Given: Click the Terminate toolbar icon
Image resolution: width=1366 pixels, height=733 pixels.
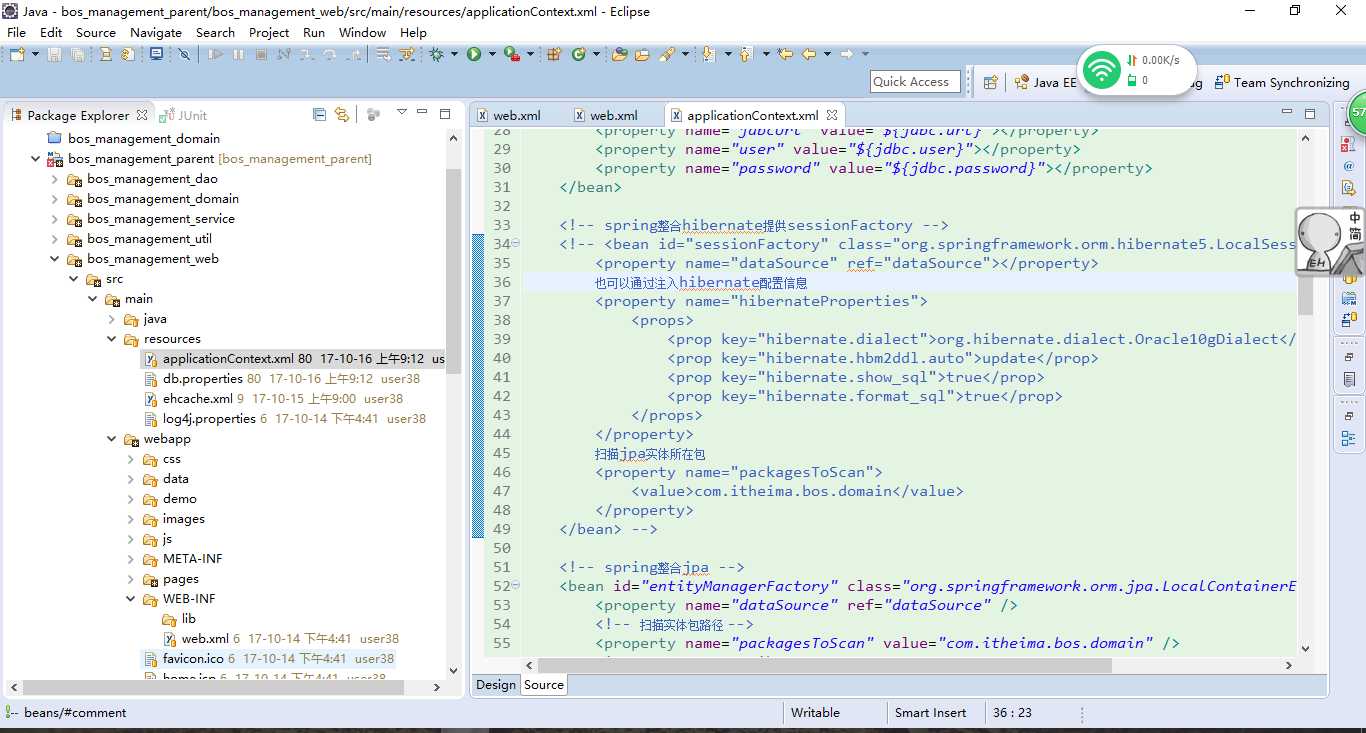Looking at the screenshot, I should [x=261, y=54].
